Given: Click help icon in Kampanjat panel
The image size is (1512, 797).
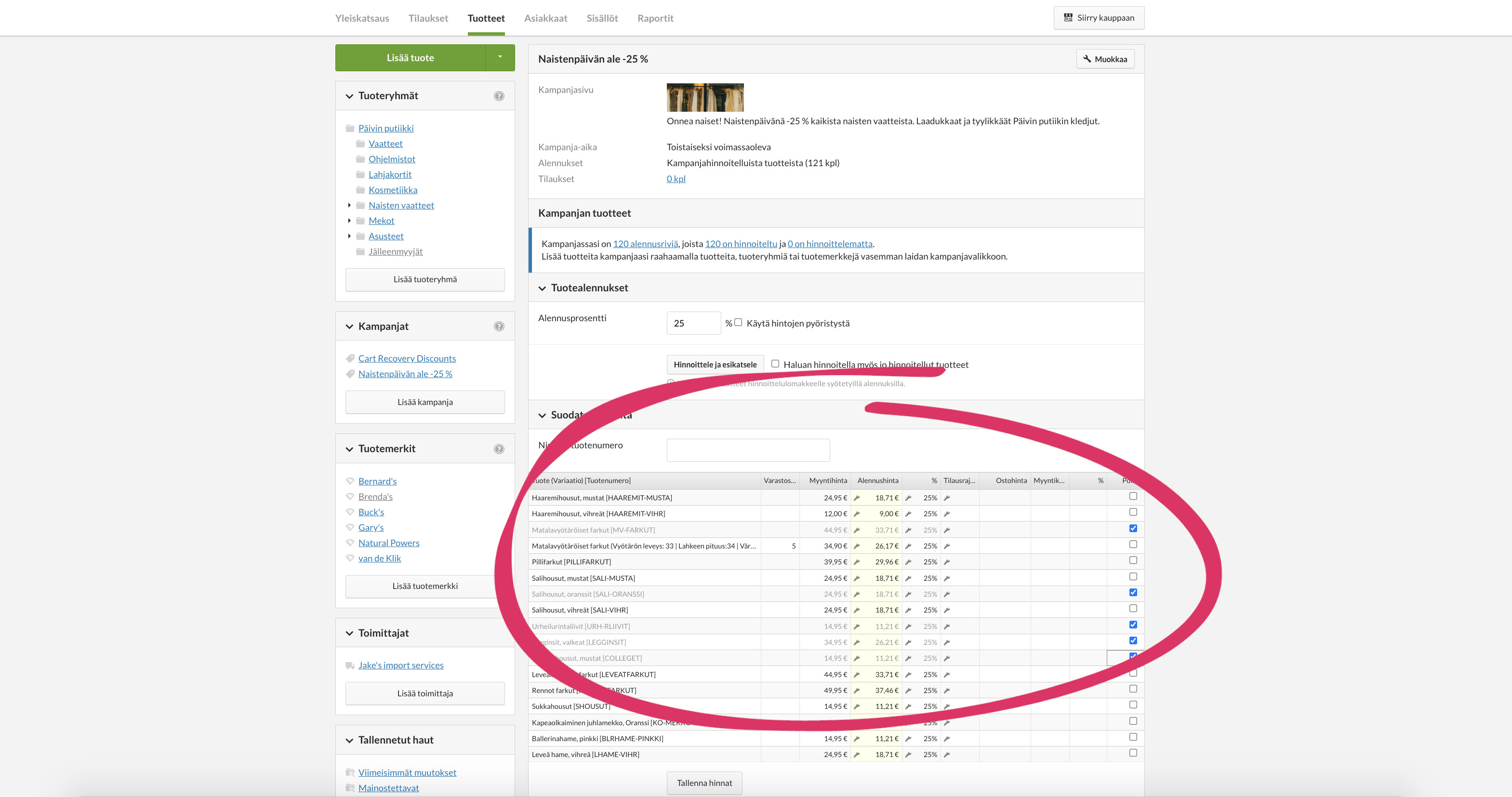Looking at the screenshot, I should 499,327.
